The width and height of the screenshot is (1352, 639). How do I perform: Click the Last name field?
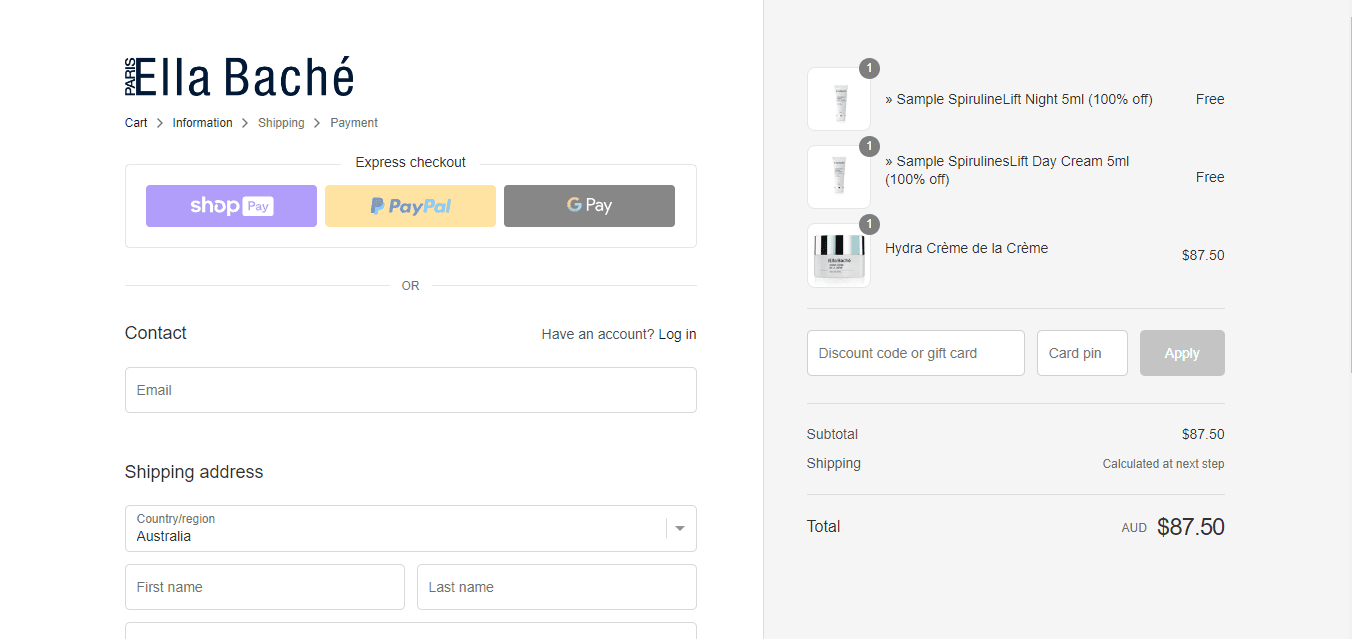pos(556,587)
